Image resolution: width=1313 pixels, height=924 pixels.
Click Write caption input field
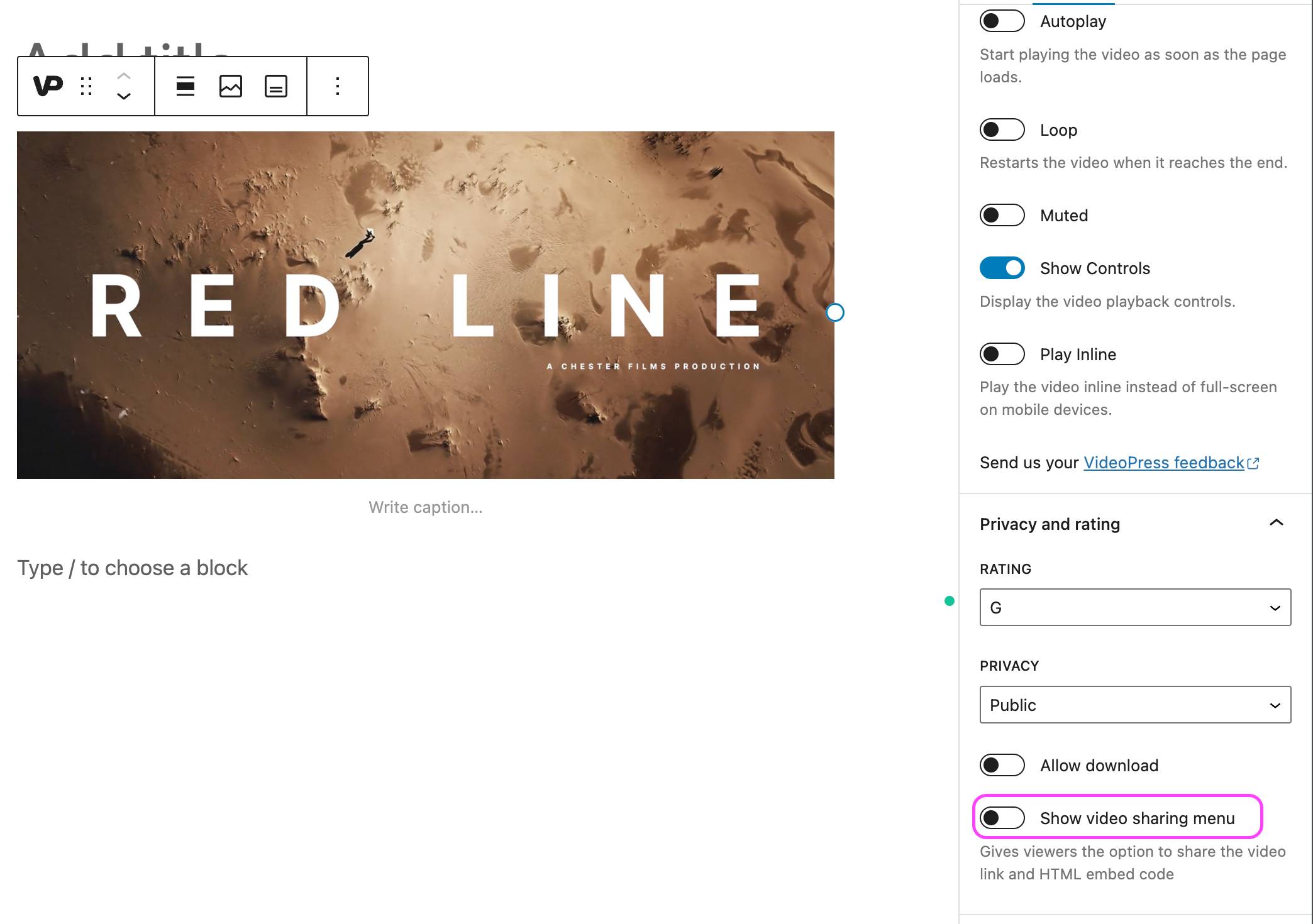tap(425, 507)
